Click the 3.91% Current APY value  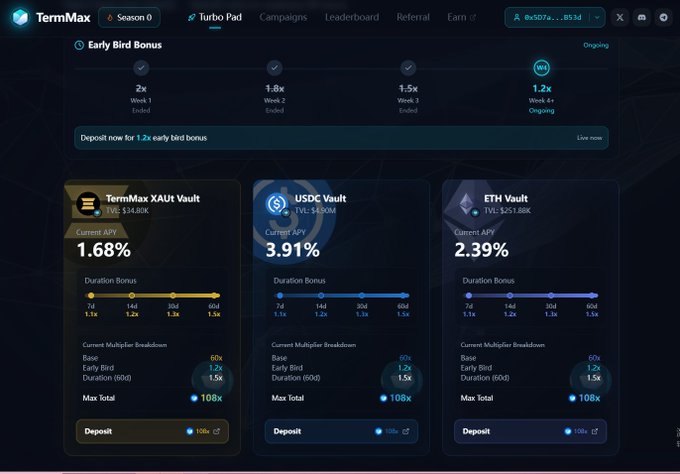[x=292, y=250]
